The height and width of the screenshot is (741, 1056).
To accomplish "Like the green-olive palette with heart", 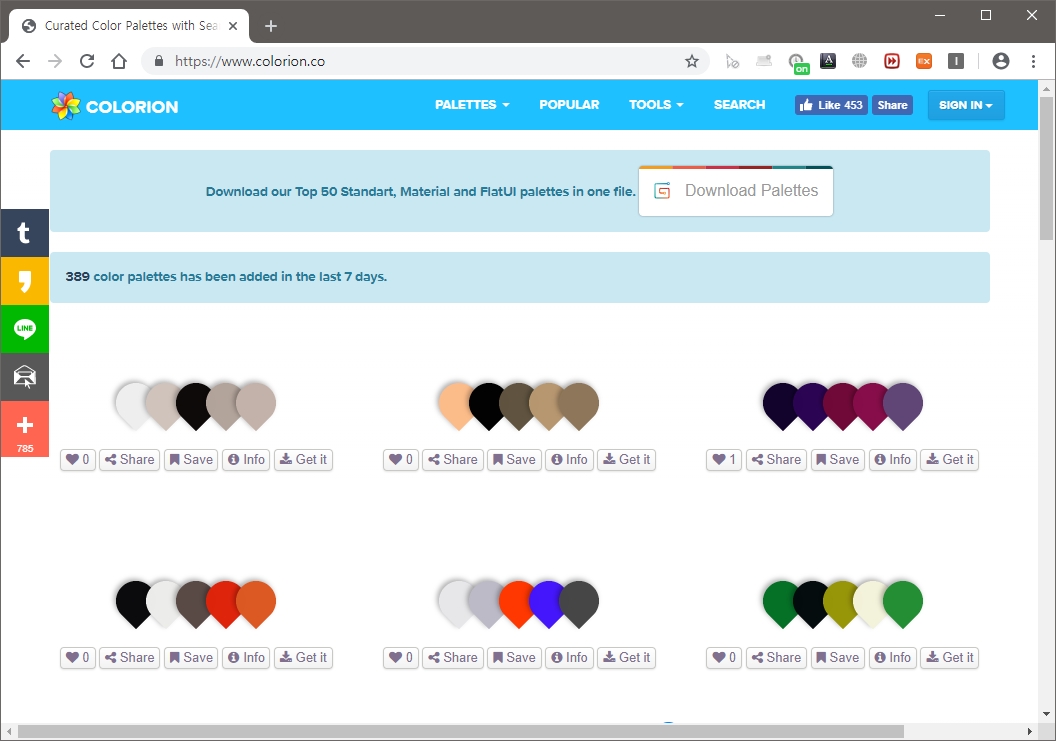I will coord(724,657).
